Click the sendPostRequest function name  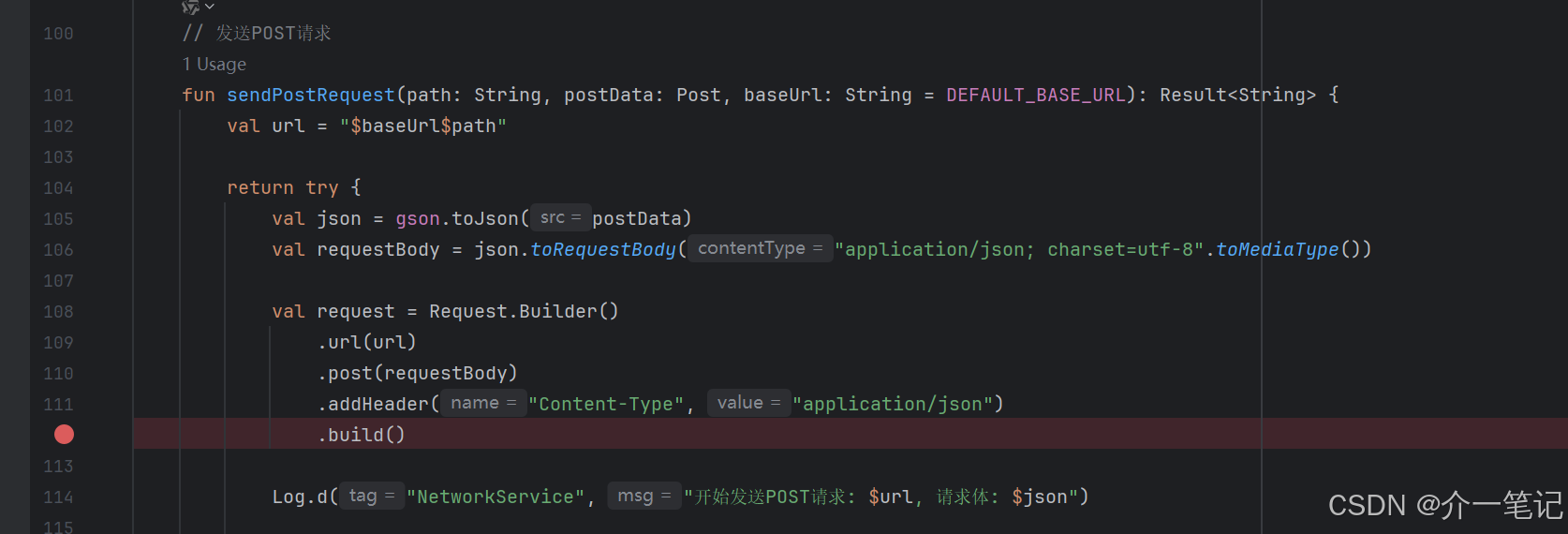point(311,95)
